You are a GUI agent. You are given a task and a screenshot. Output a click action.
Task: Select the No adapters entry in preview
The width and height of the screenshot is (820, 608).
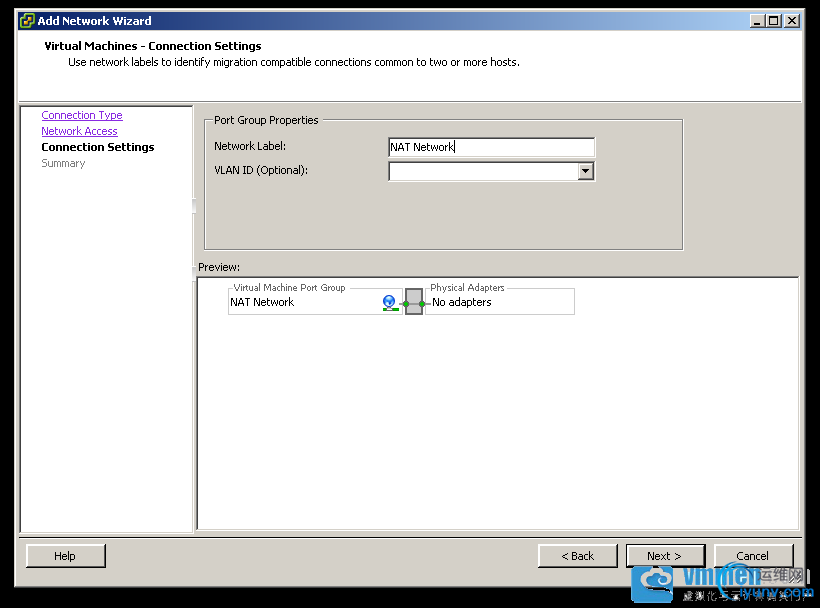(462, 302)
